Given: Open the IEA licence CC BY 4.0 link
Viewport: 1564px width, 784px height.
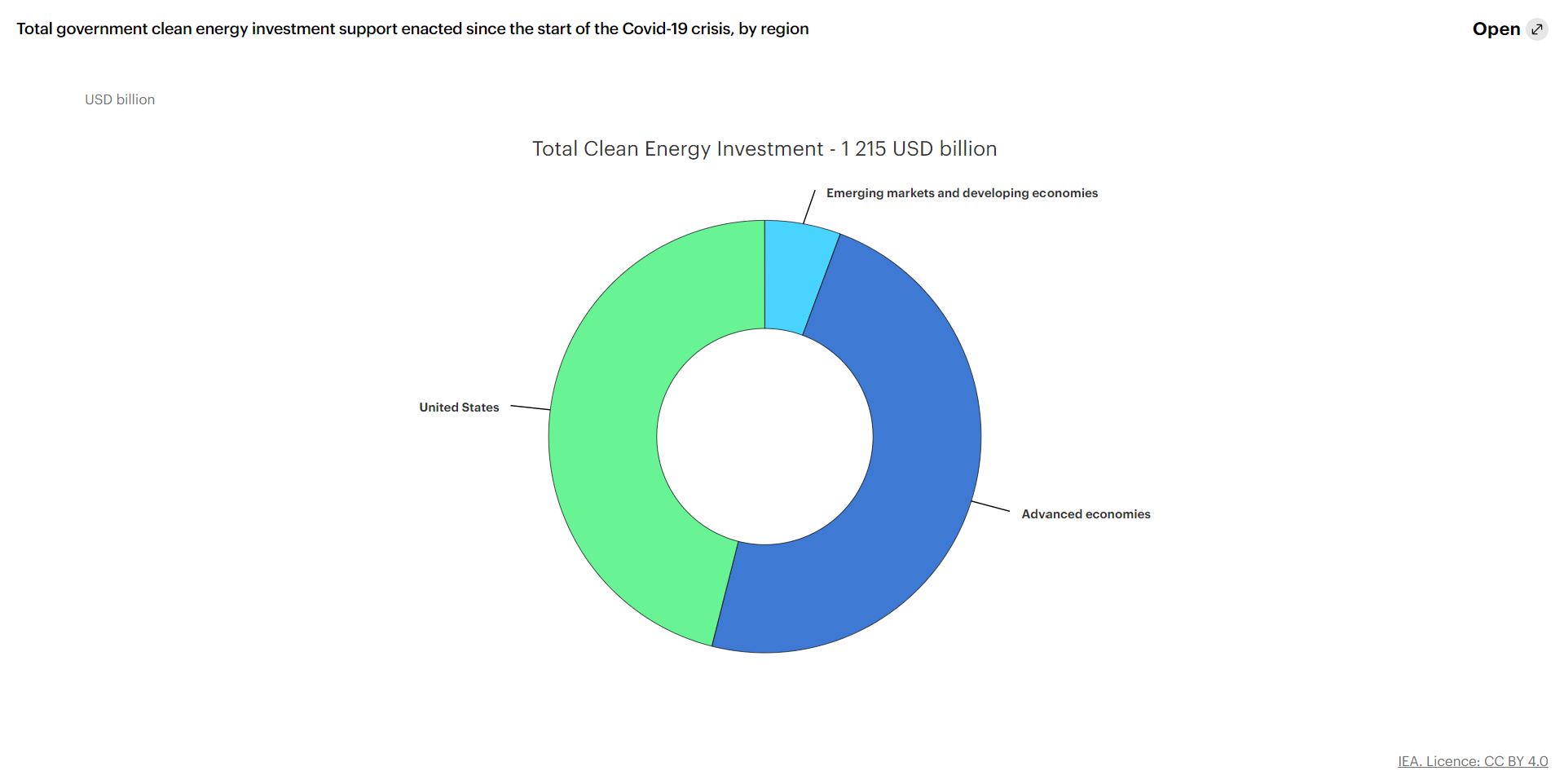Looking at the screenshot, I should [x=1472, y=761].
